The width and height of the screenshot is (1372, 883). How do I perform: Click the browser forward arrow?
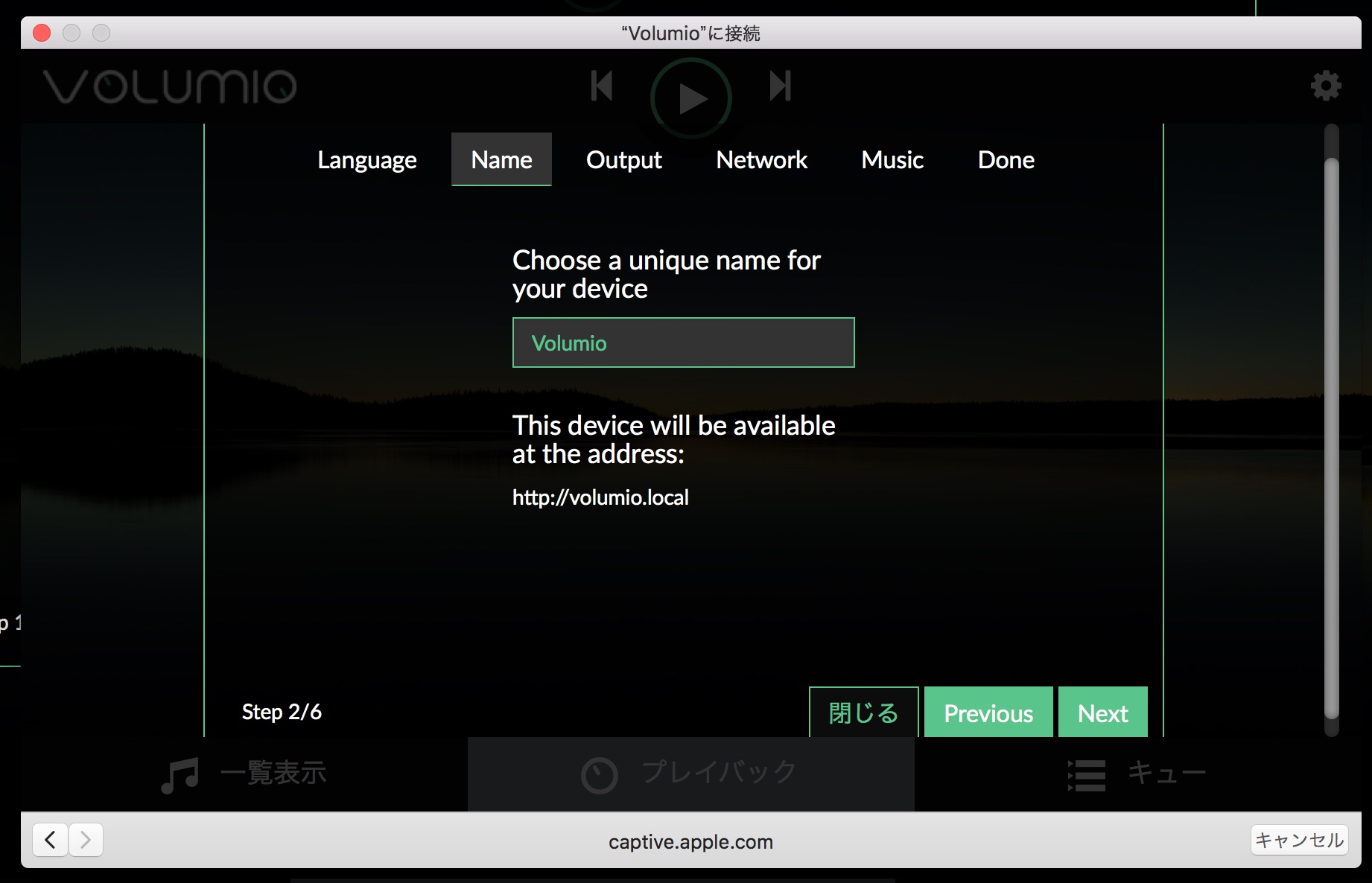pos(86,840)
